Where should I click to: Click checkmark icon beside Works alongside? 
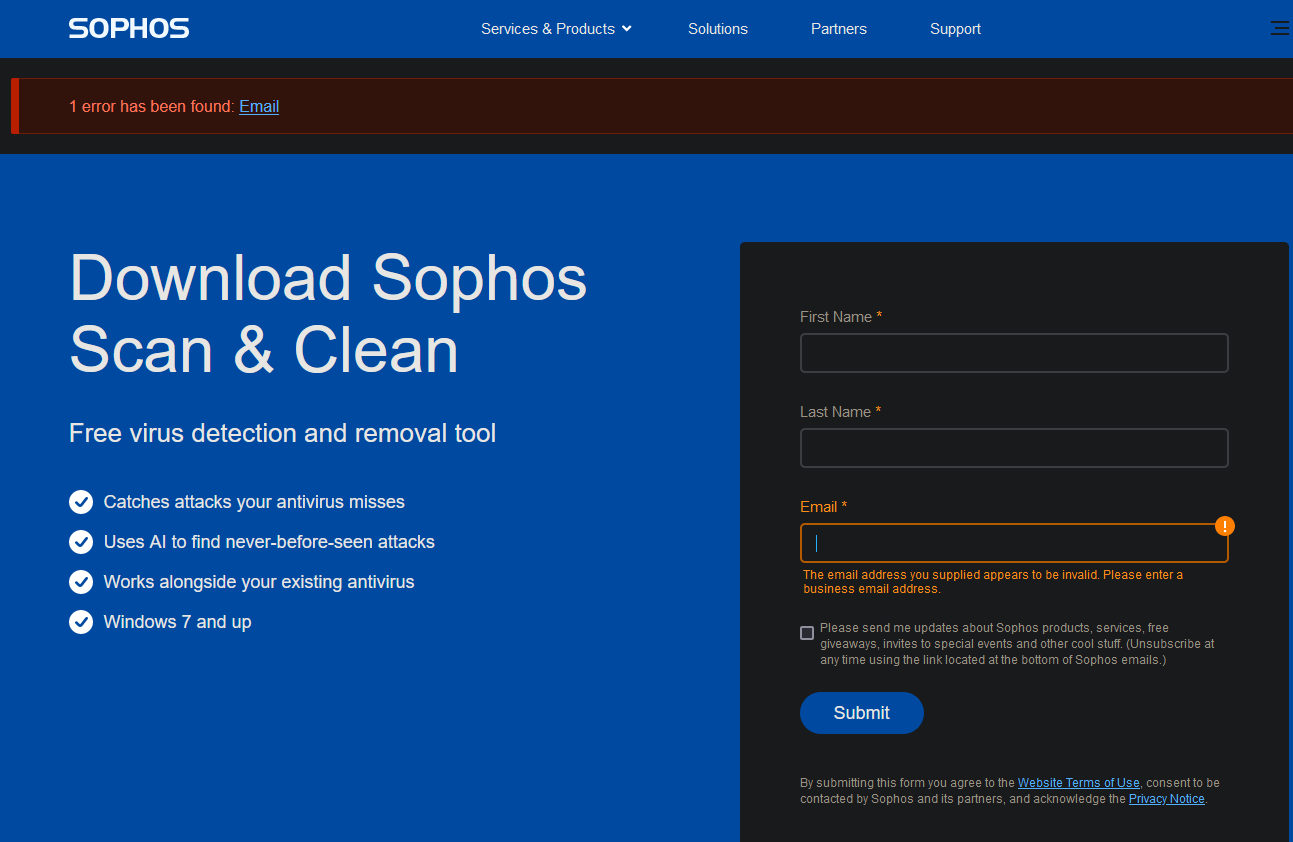click(81, 582)
